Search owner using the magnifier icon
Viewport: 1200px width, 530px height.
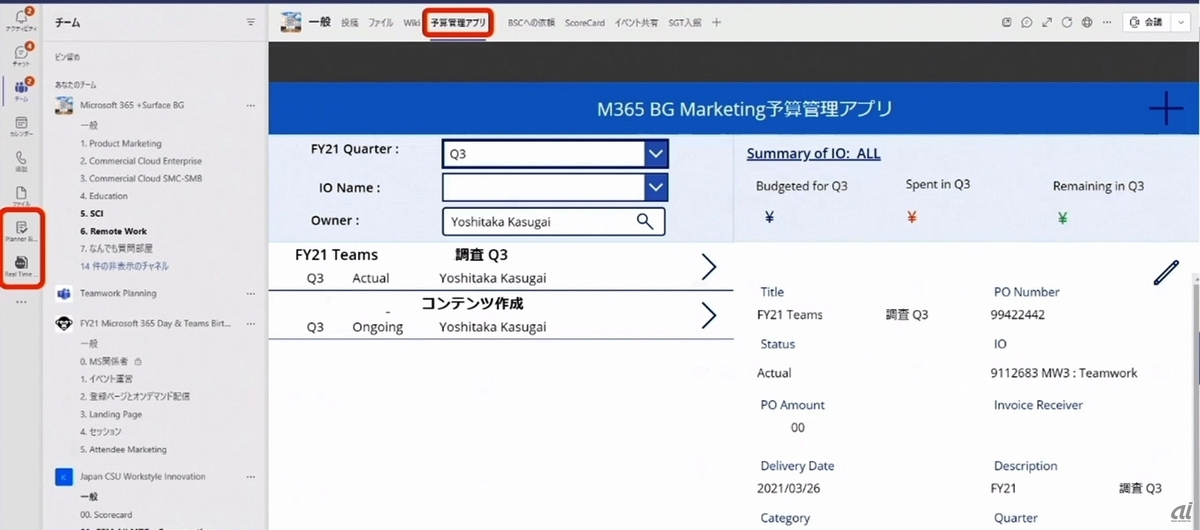coord(645,221)
